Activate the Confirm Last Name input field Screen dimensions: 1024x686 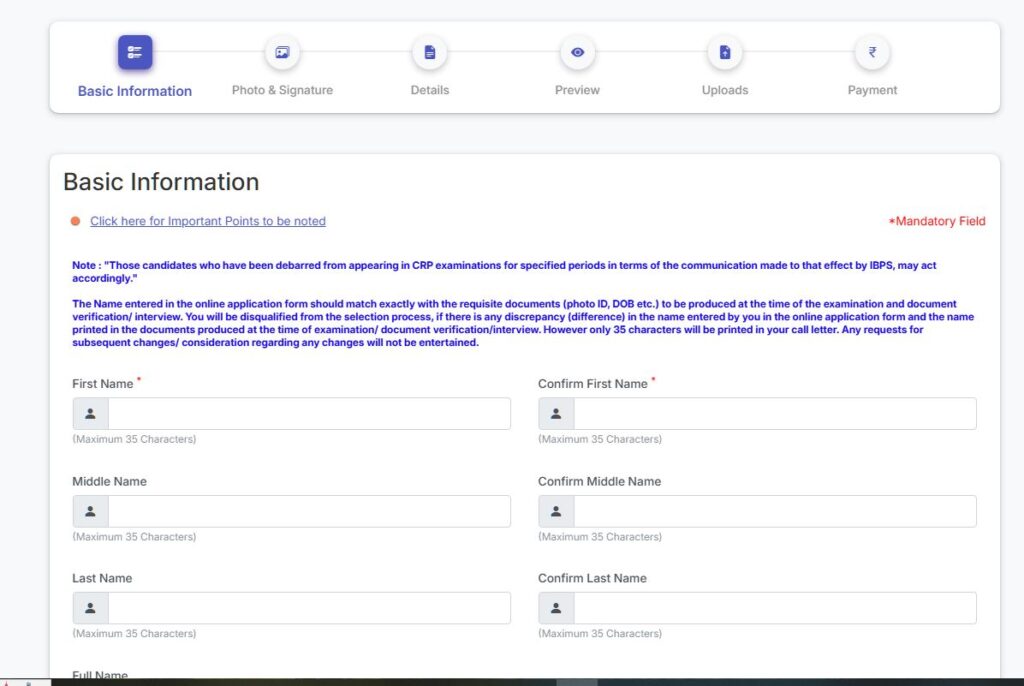[x=774, y=608]
